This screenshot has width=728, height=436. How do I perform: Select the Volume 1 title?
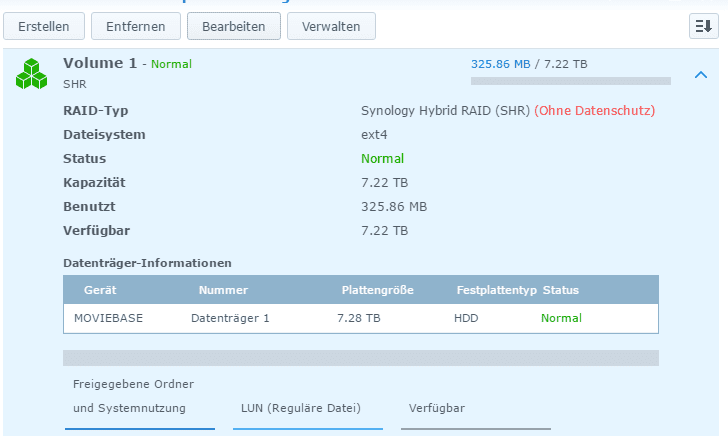(x=100, y=63)
